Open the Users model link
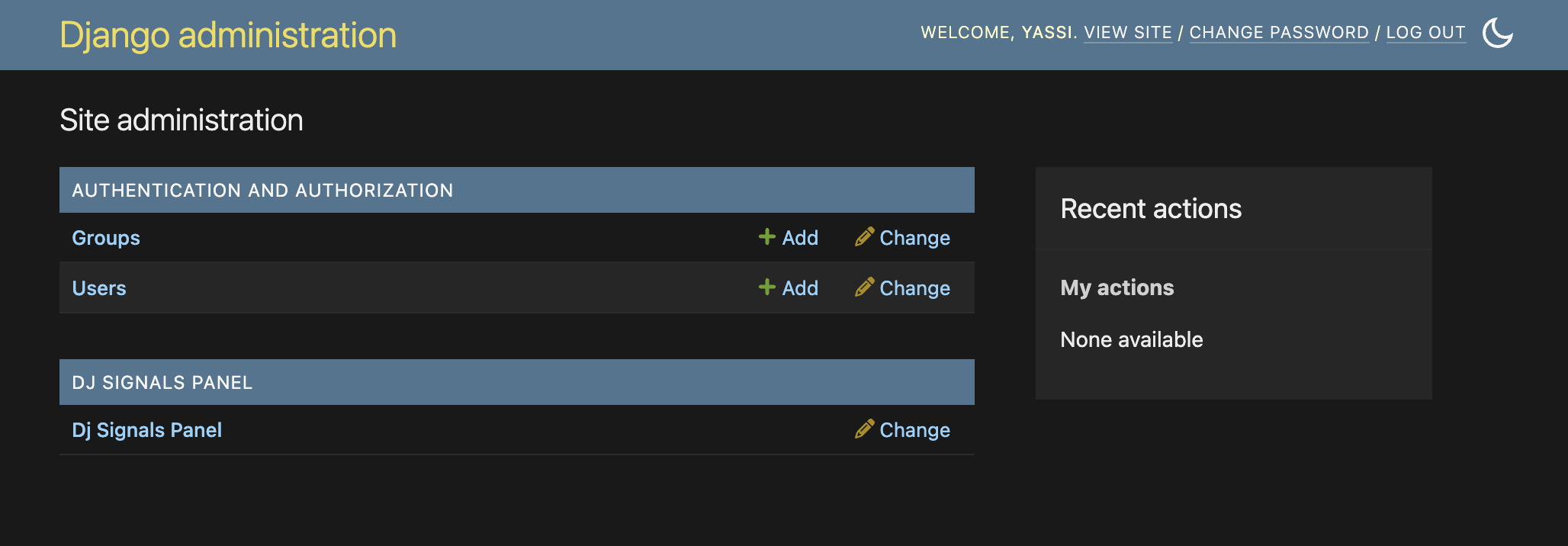Screen dimensions: 1568x546 (x=99, y=288)
